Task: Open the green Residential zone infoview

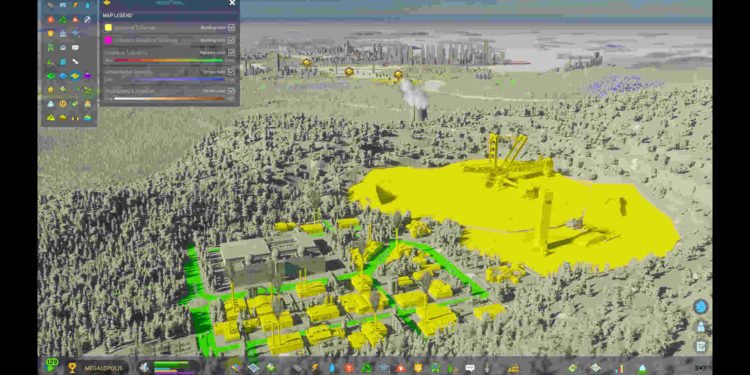Action: 51,76
